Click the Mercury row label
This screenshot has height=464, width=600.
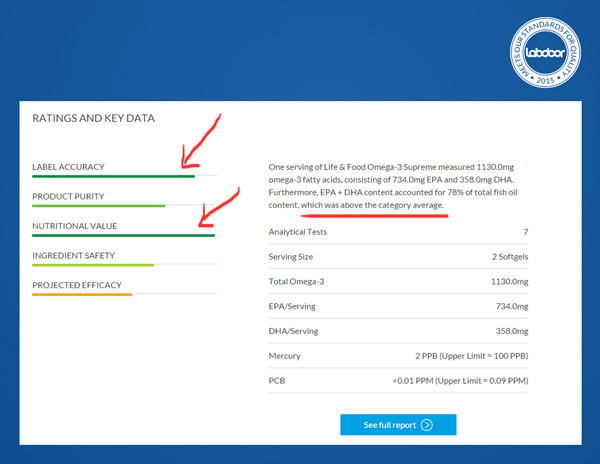click(x=284, y=356)
